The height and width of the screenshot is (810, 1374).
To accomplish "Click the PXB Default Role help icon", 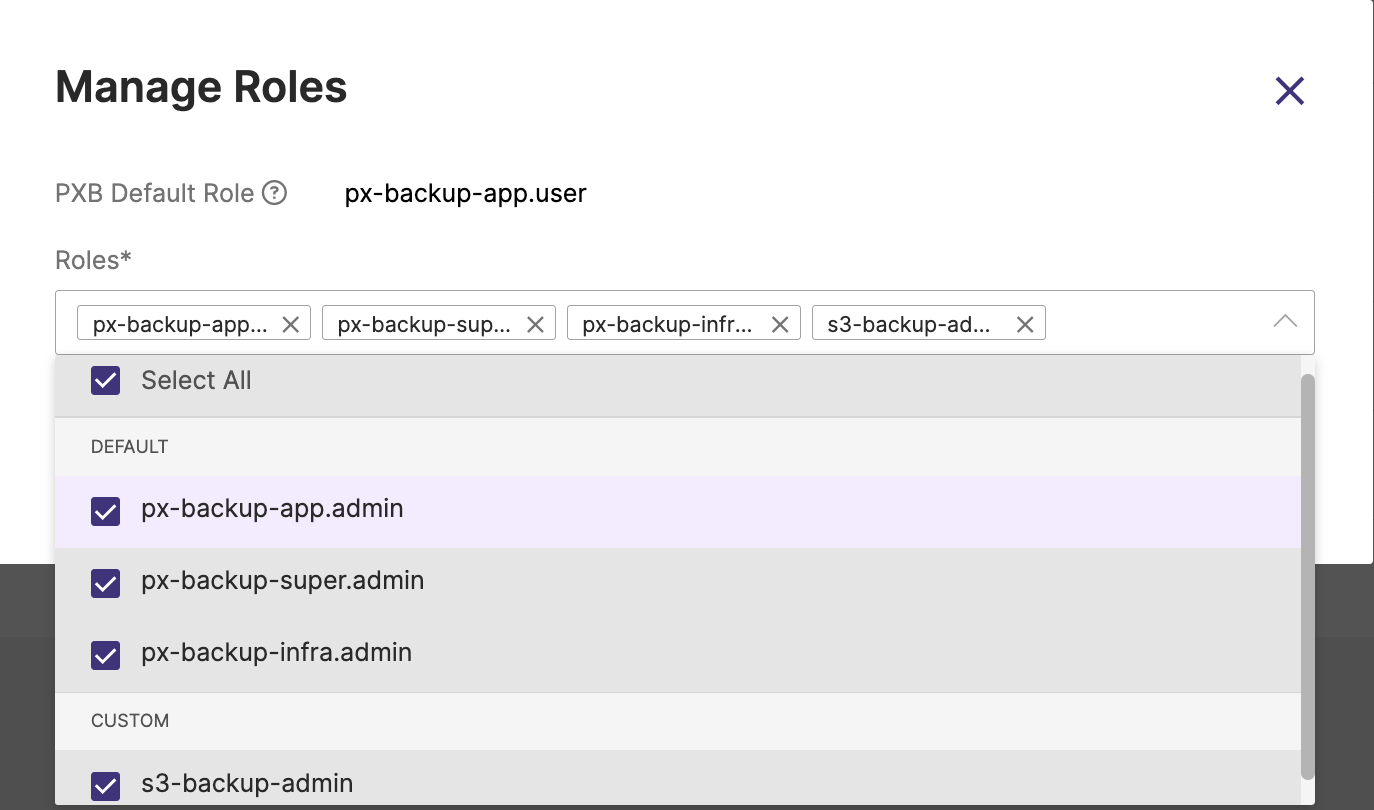I will coord(274,193).
